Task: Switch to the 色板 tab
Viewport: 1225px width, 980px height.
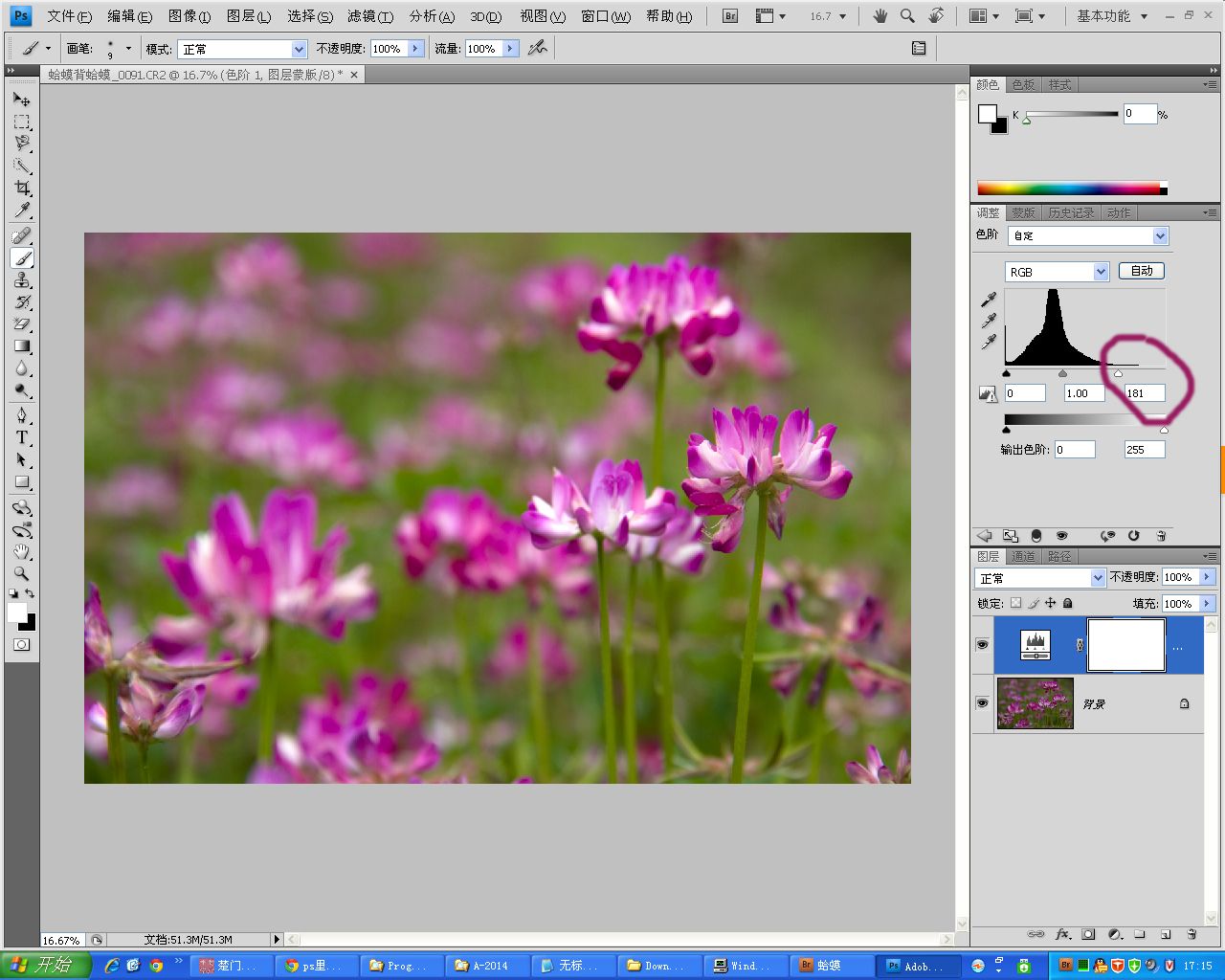Action: tap(1023, 84)
